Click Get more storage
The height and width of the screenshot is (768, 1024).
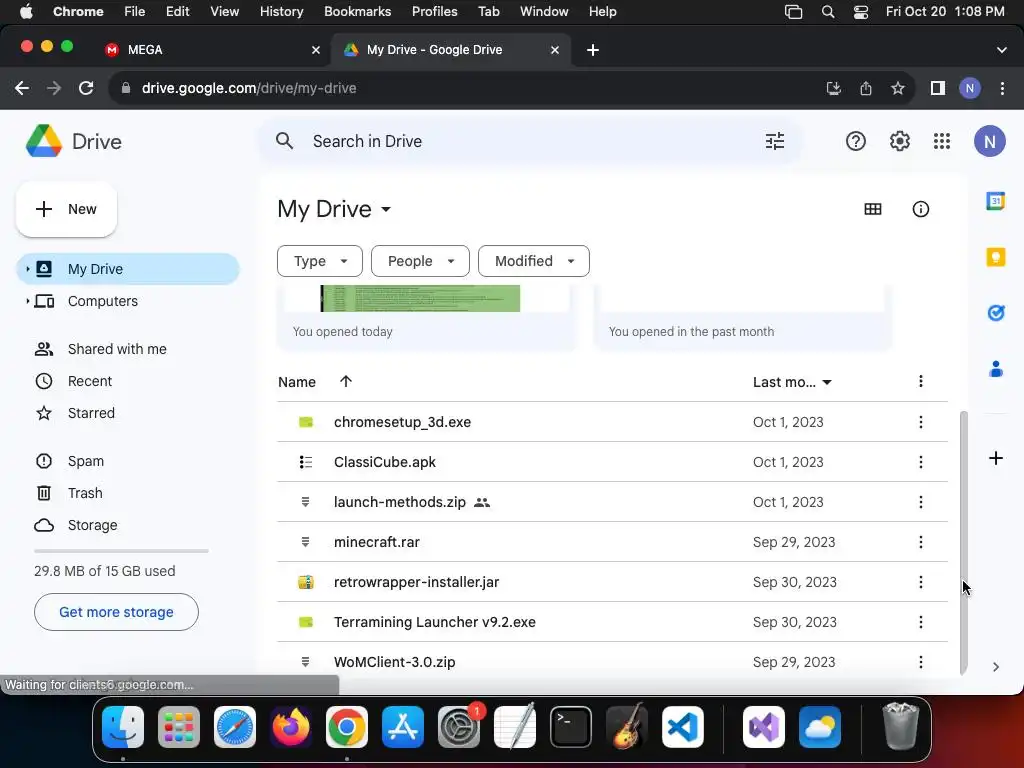point(116,612)
